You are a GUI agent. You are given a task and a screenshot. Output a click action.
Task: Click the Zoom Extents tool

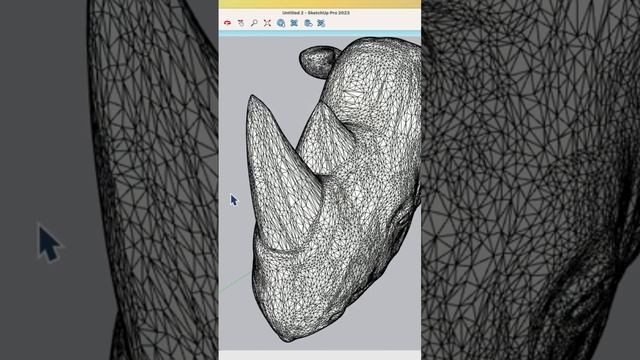267,23
